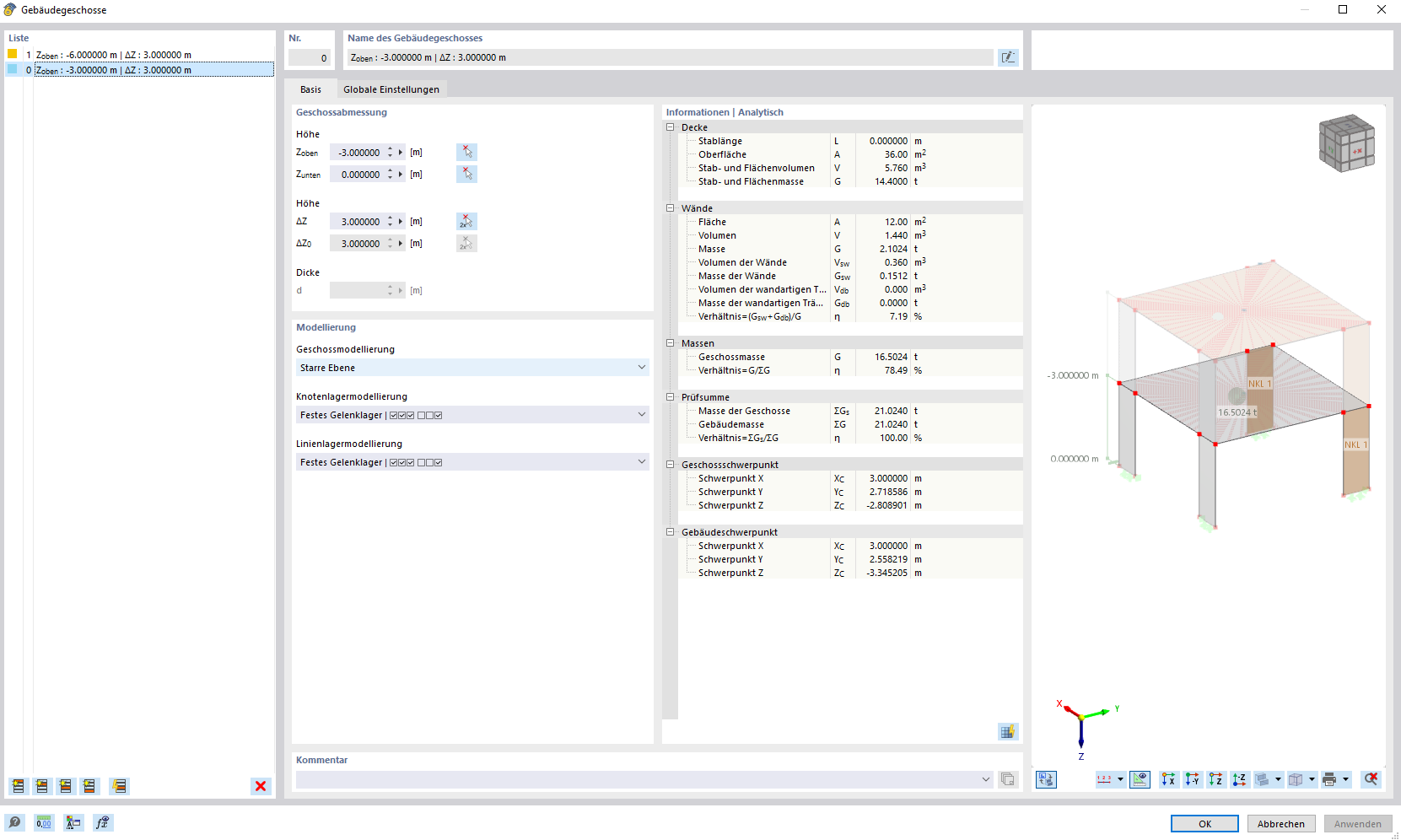Image resolution: width=1401 pixels, height=840 pixels.
Task: Switch to the Basis tab
Action: (x=310, y=89)
